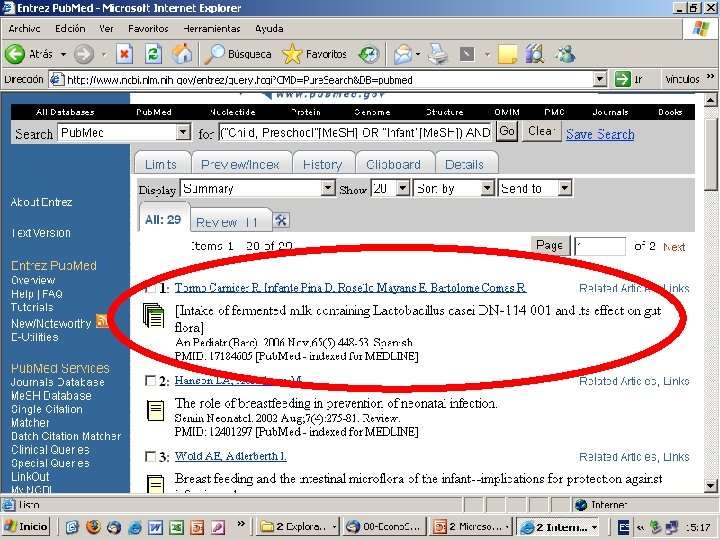Launch Excel from quick launch bar
720x540 pixels.
pyautogui.click(x=176, y=527)
